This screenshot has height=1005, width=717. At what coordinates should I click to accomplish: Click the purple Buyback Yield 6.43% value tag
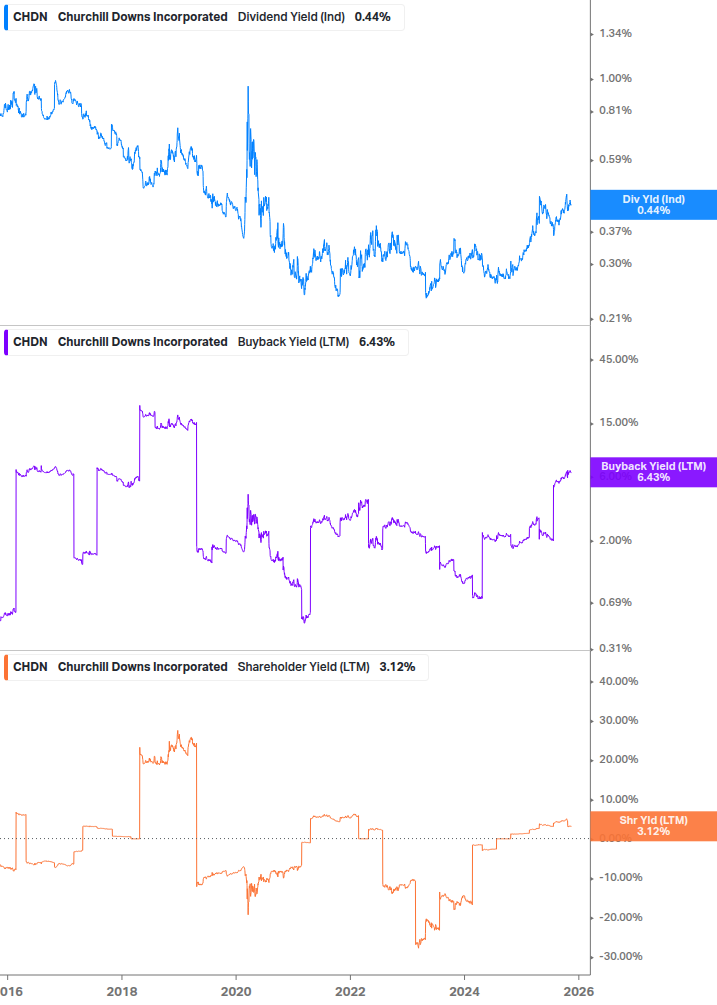pos(653,472)
